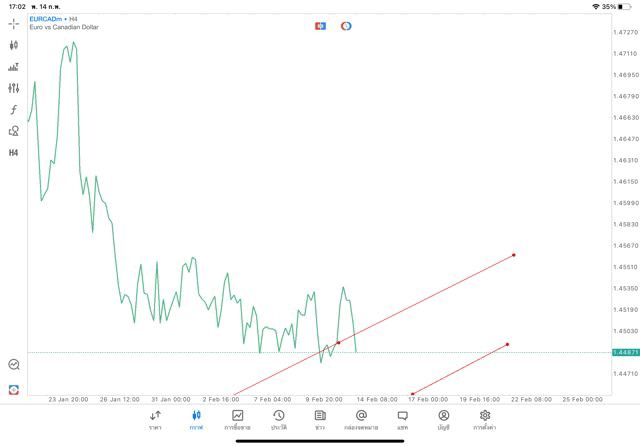Open the drawing objects shapes icon
Screen dimensions: 640x447
tap(14, 131)
